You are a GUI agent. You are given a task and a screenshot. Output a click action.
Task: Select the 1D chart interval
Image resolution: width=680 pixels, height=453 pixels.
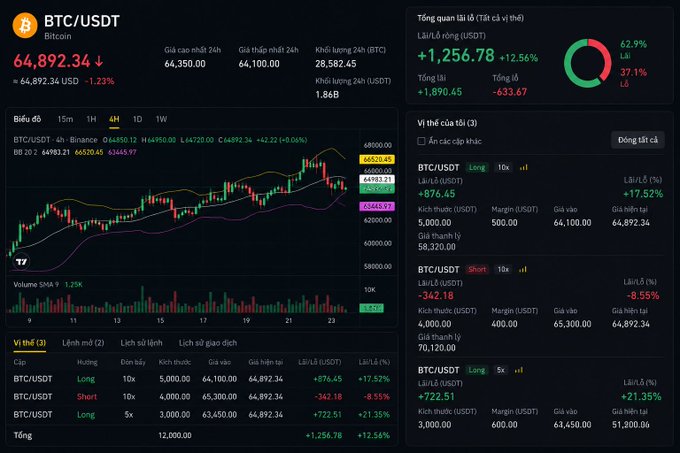point(137,119)
